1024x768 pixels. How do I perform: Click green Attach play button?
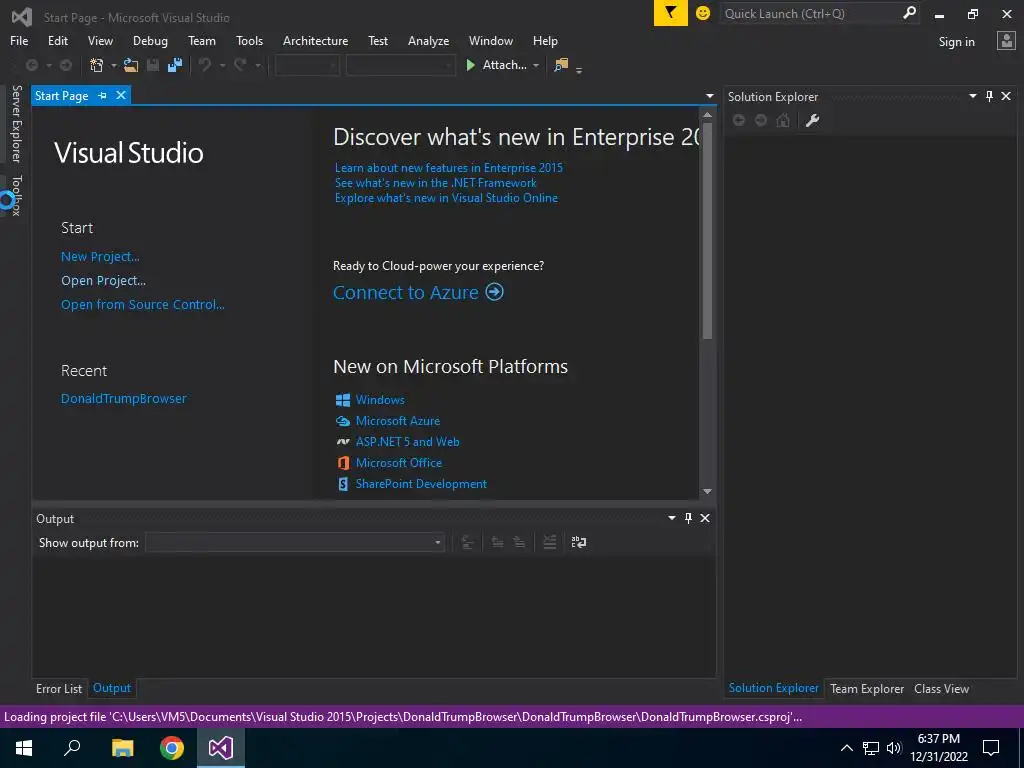(470, 65)
